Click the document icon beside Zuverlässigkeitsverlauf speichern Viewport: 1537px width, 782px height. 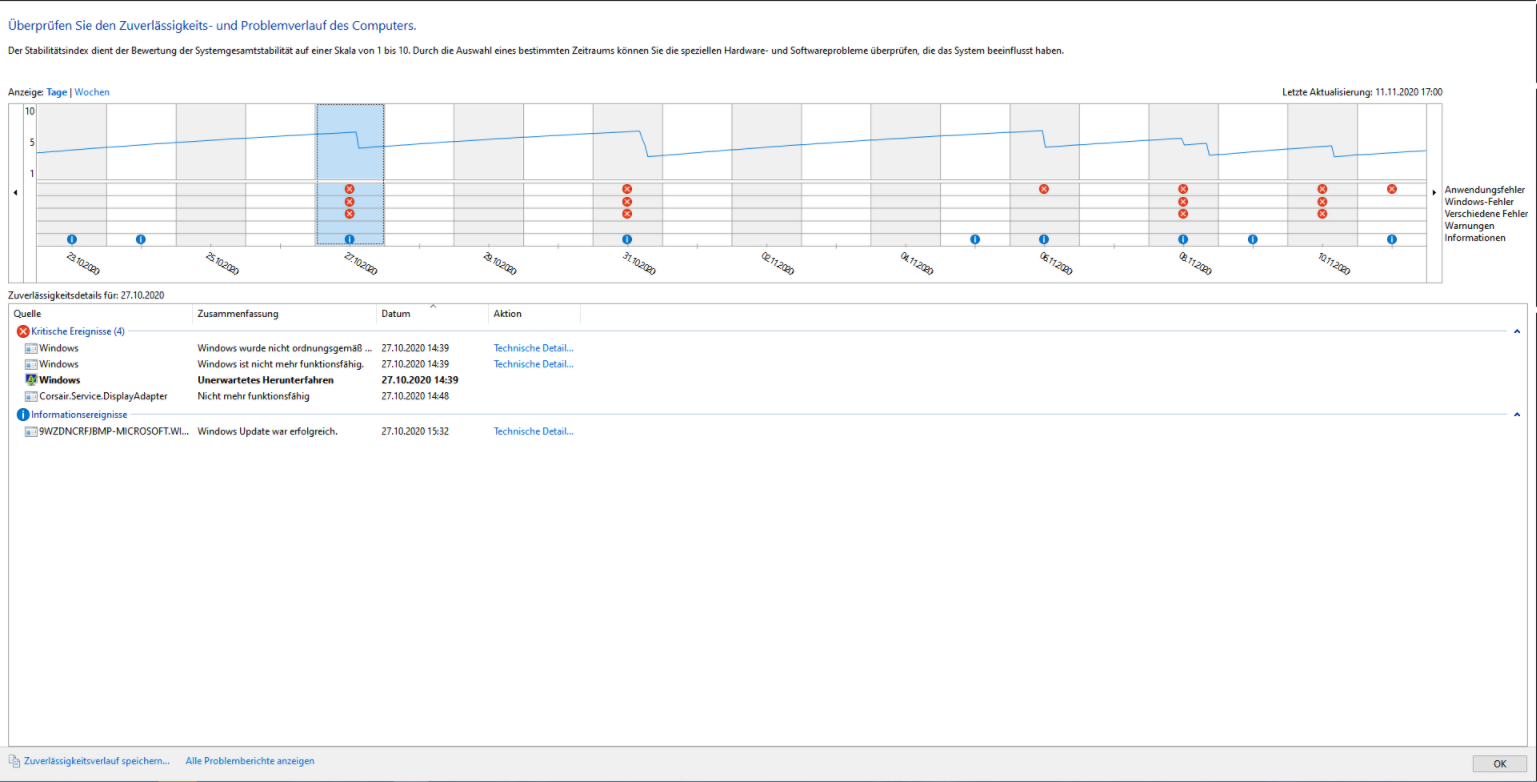[x=14, y=761]
